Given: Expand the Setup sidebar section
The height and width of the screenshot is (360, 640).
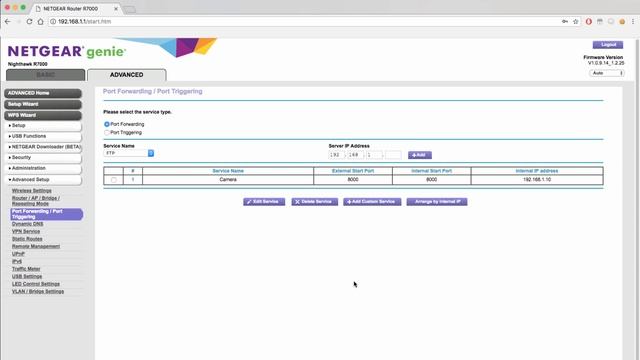Looking at the screenshot, I should coord(43,126).
